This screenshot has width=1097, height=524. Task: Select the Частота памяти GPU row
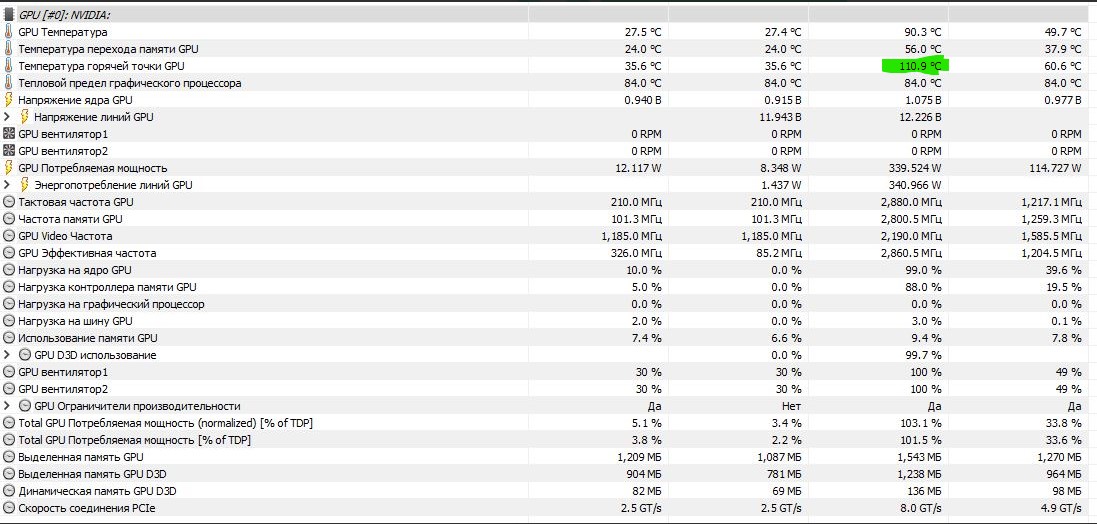coord(70,219)
